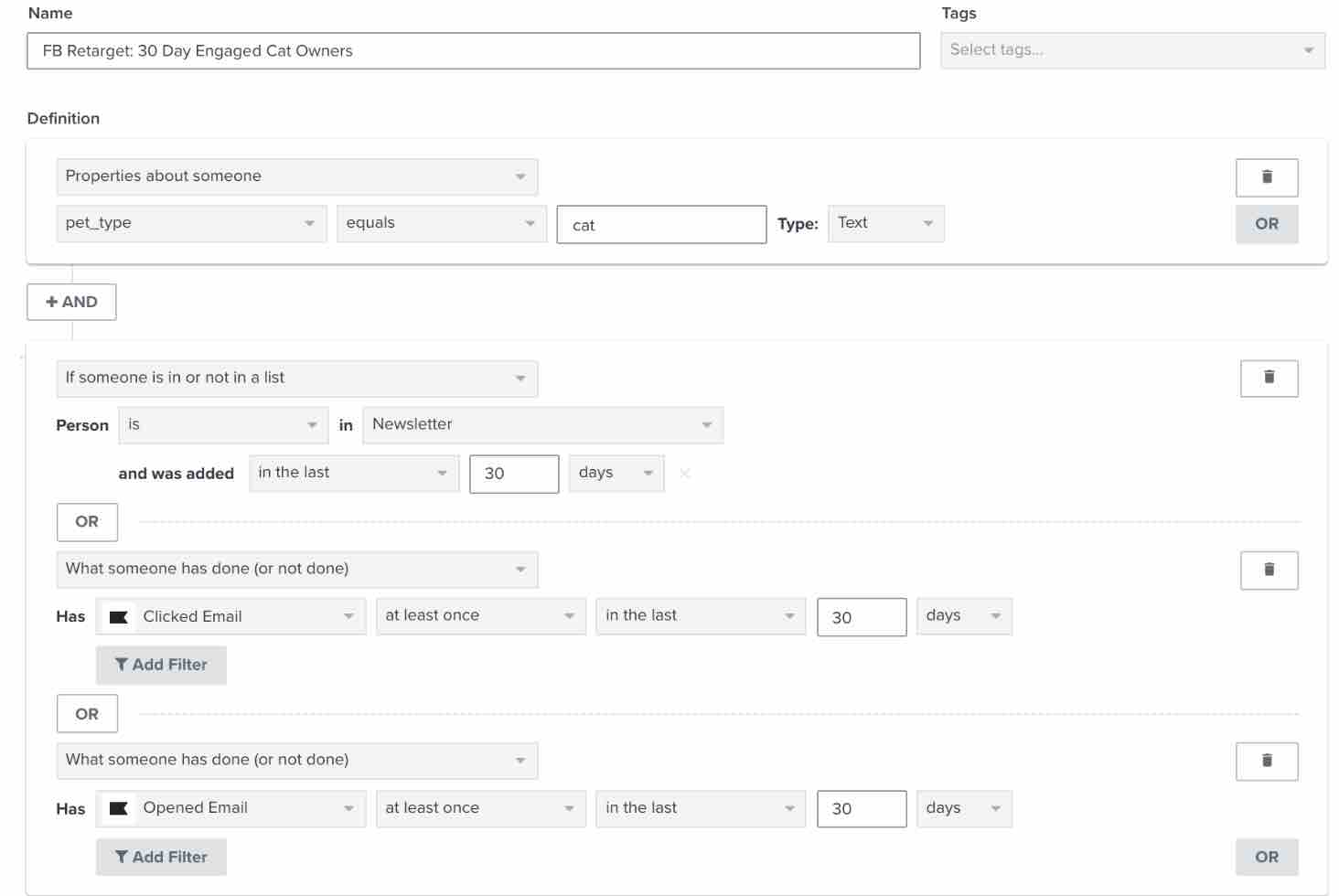Open the Newsletter list dropdown
1339x896 pixels.
541,424
